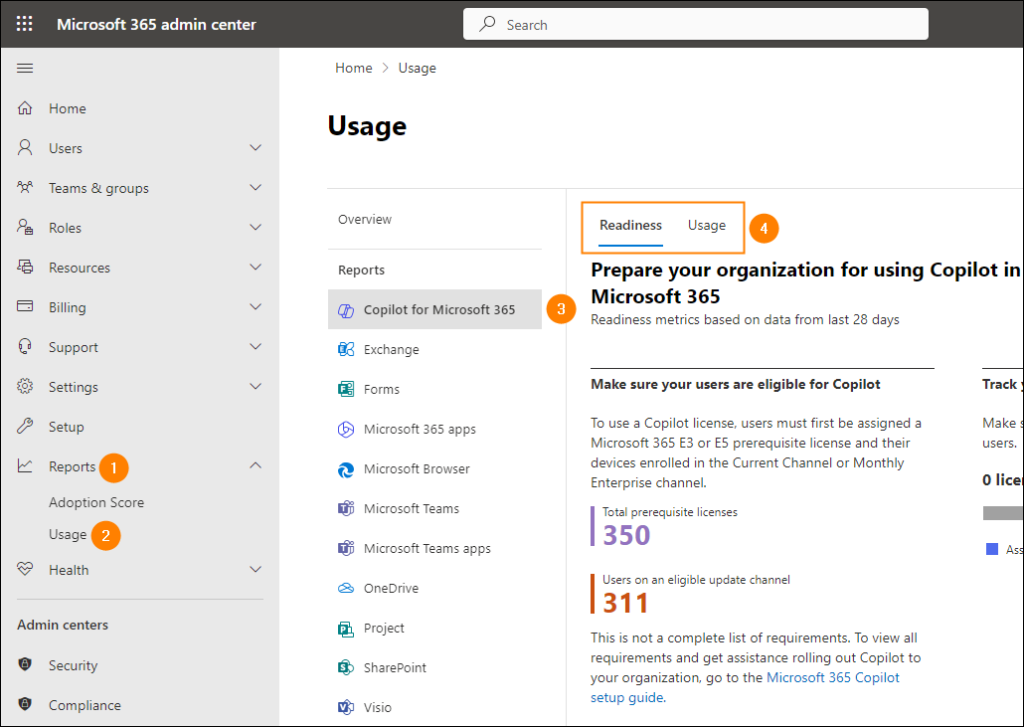Image resolution: width=1024 pixels, height=727 pixels.
Task: Expand the Users navigation section
Action: click(x=255, y=147)
